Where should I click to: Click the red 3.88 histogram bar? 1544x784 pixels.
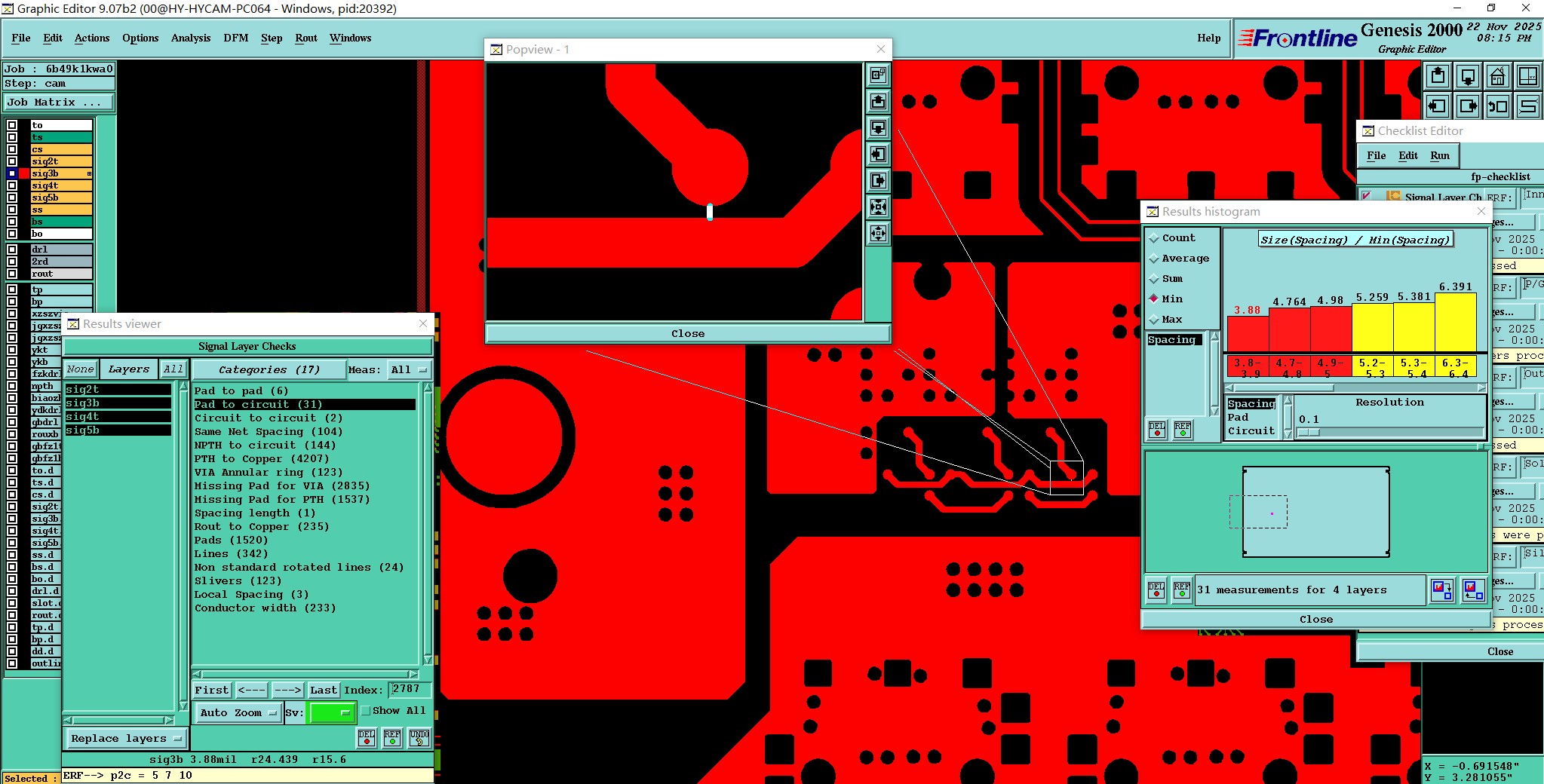[1248, 334]
